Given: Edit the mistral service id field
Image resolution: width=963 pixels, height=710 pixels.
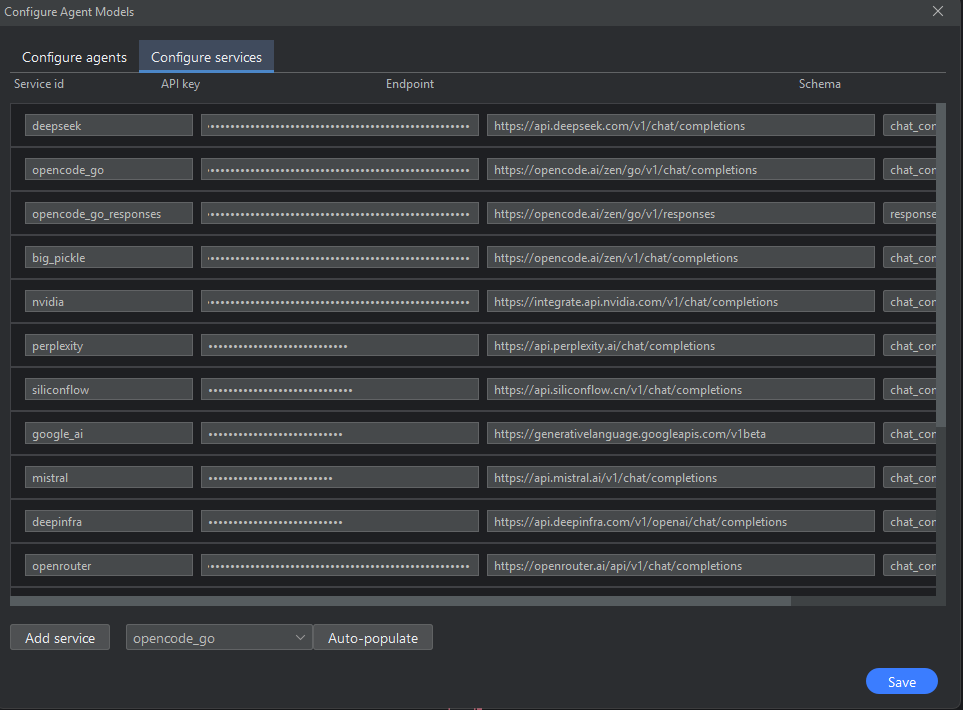Looking at the screenshot, I should (x=109, y=478).
